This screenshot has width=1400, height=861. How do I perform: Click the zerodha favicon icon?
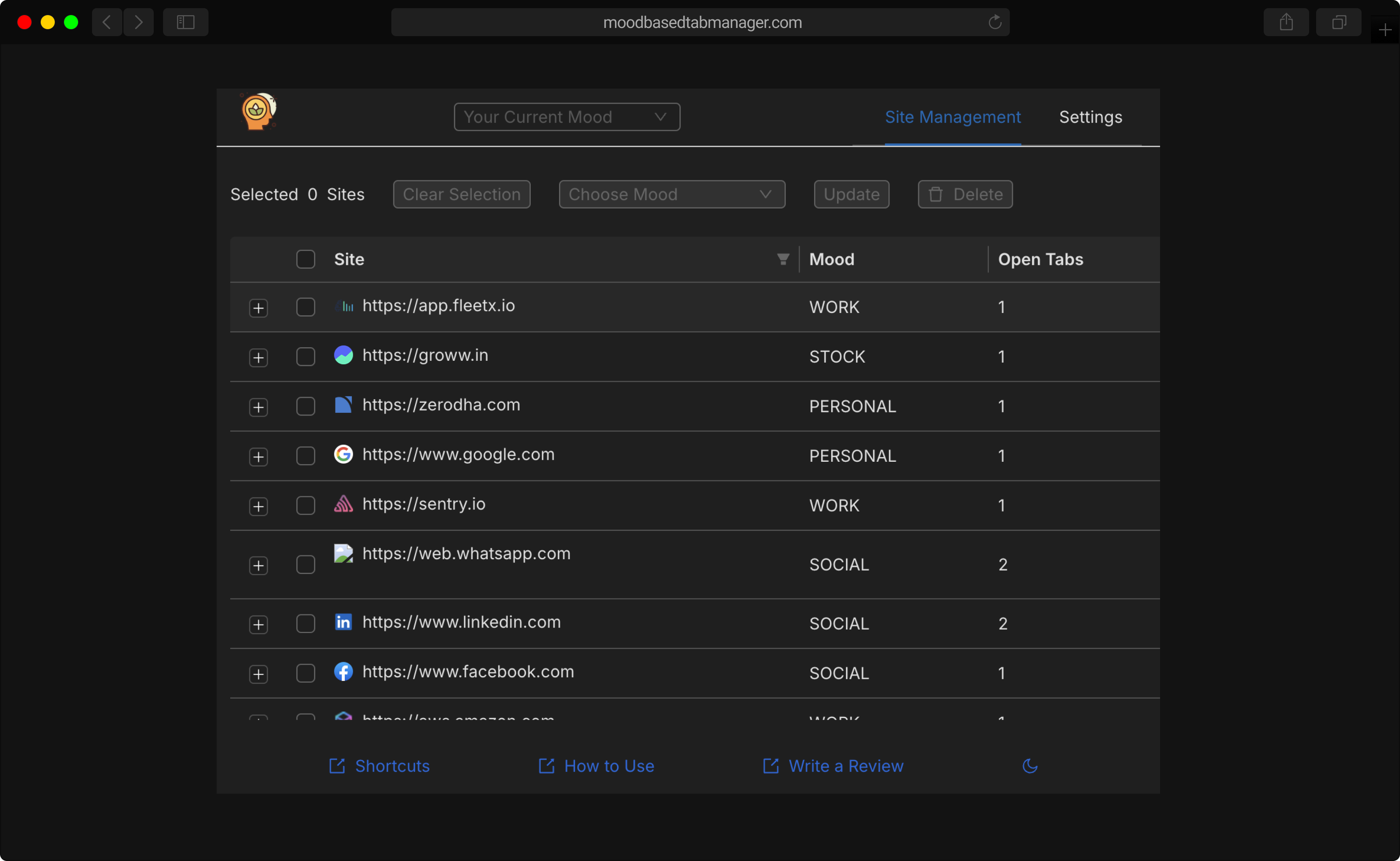click(343, 405)
